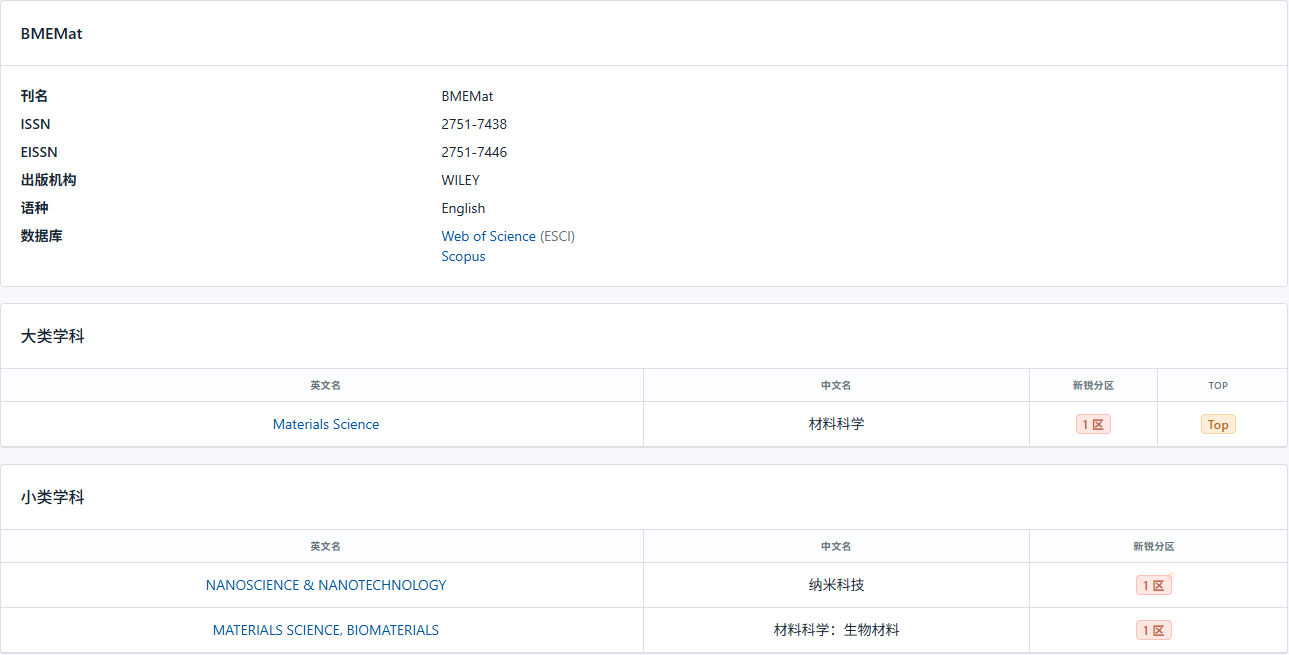1289x655 pixels.
Task: Open the Web of Science database link
Action: (488, 236)
